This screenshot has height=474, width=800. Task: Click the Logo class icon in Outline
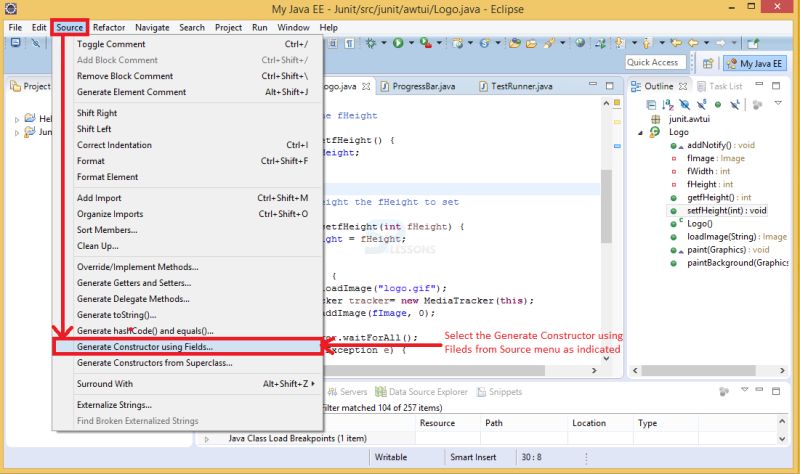coord(655,132)
